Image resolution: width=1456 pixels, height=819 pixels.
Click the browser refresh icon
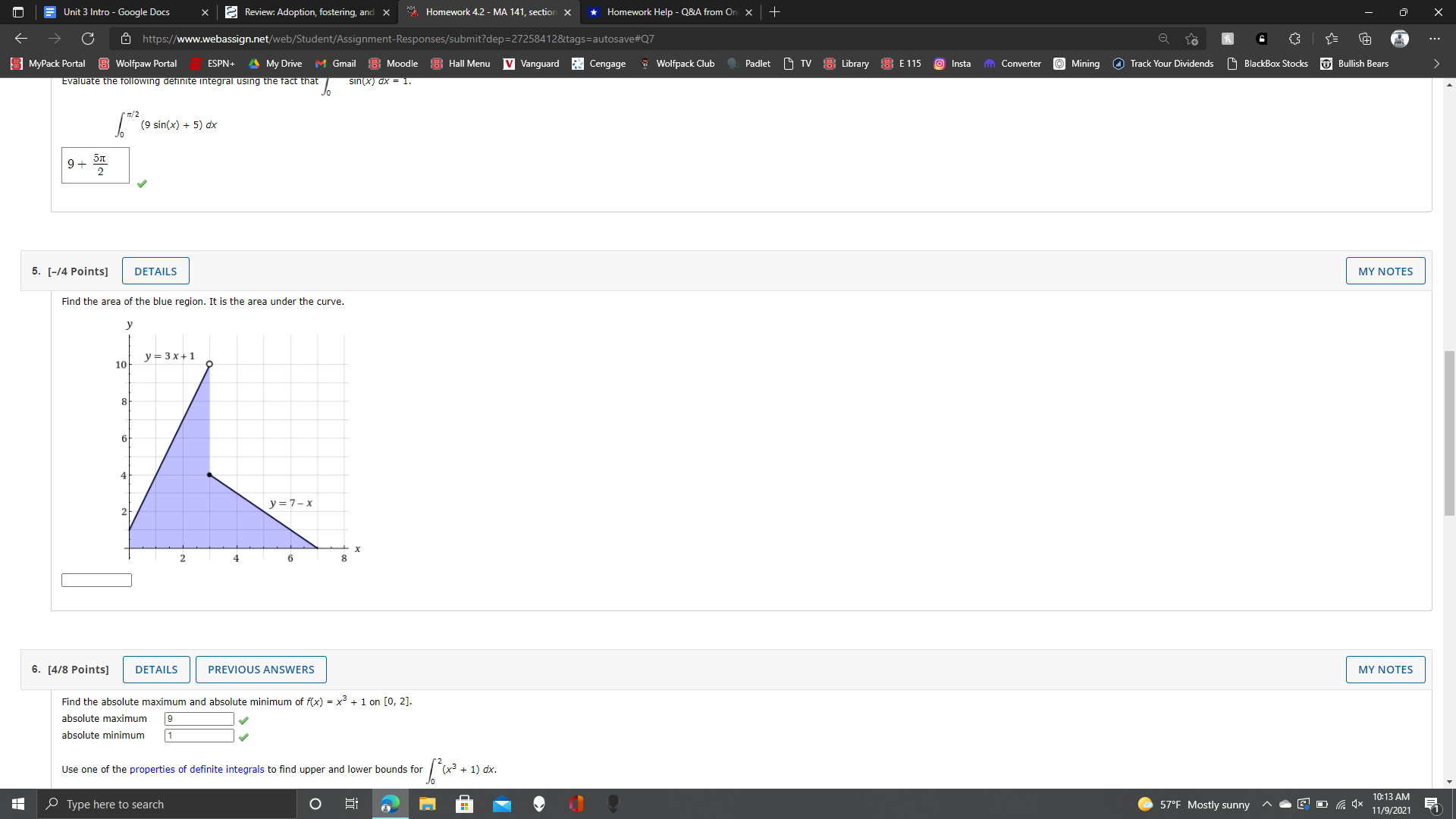[x=88, y=39]
